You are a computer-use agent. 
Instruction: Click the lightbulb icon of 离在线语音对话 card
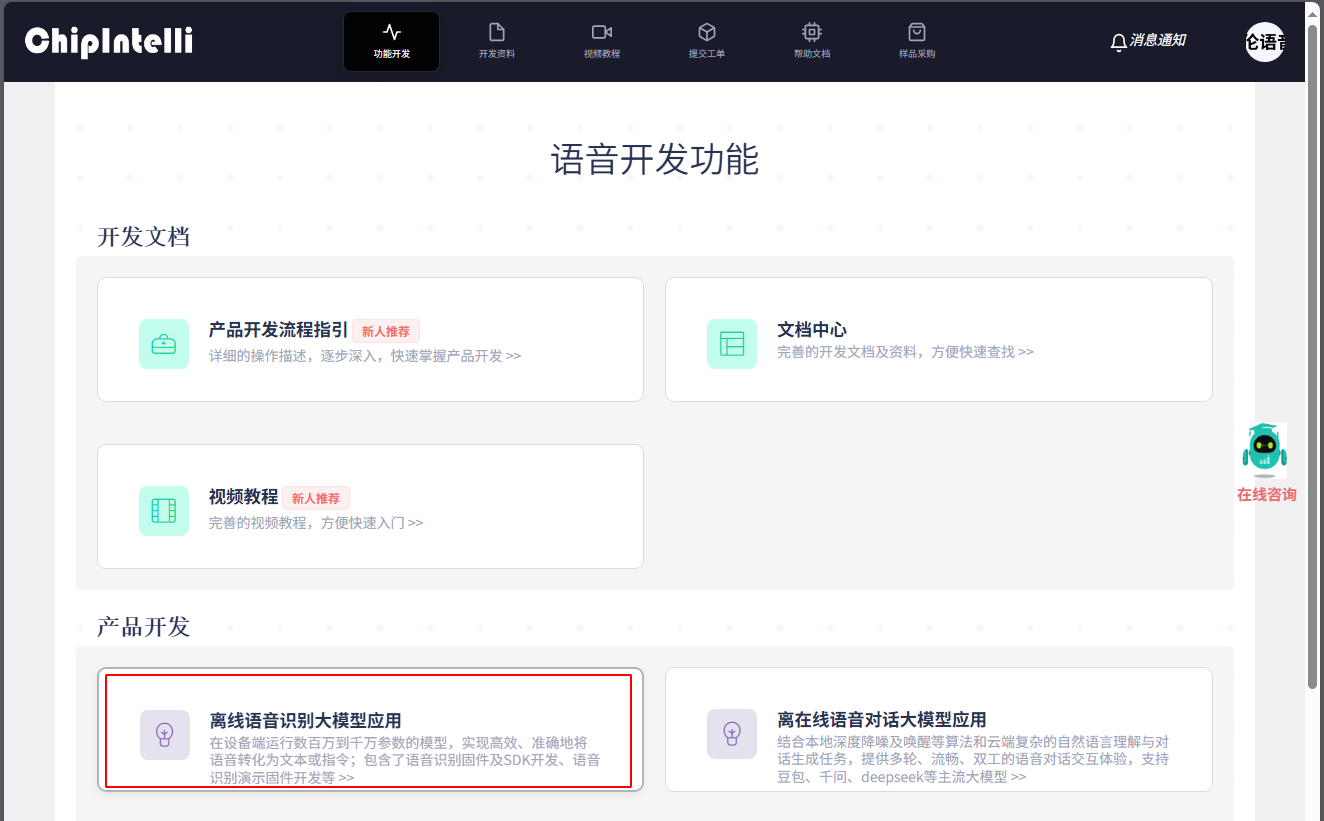732,734
